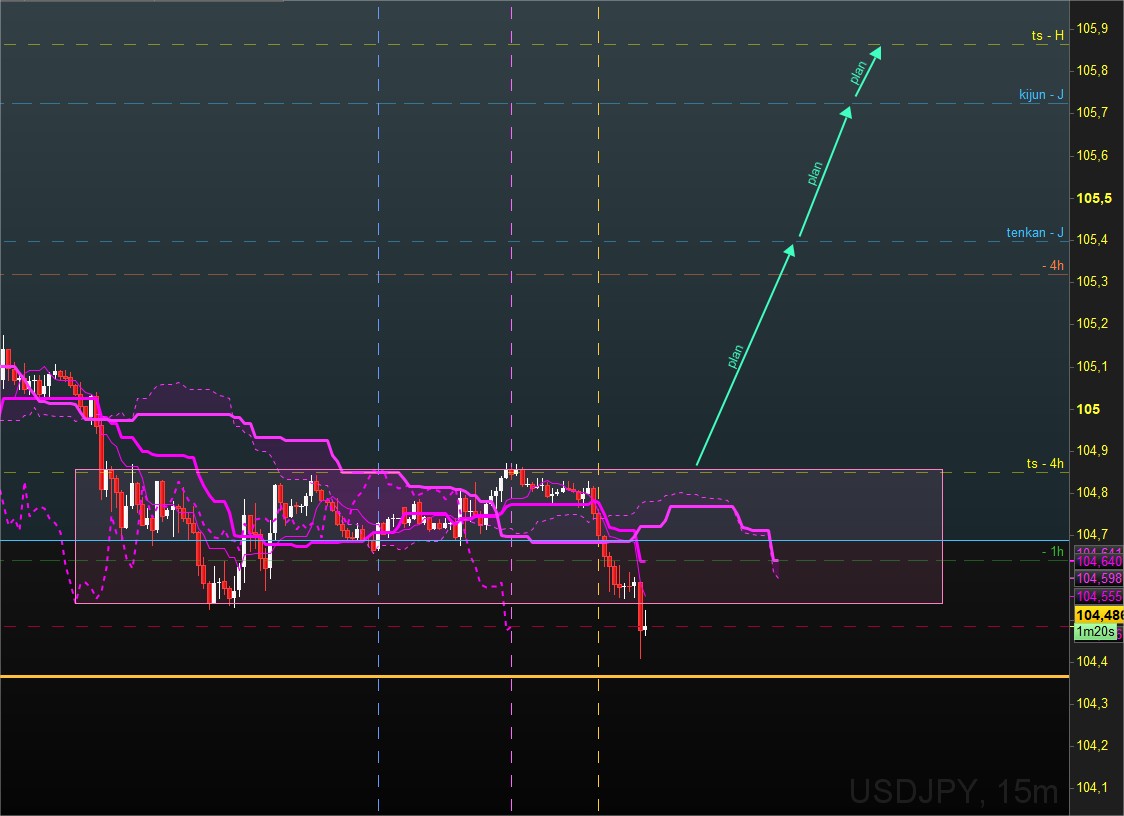Select the yellow dashed vertical session line
This screenshot has height=816, width=1124.
(x=599, y=407)
